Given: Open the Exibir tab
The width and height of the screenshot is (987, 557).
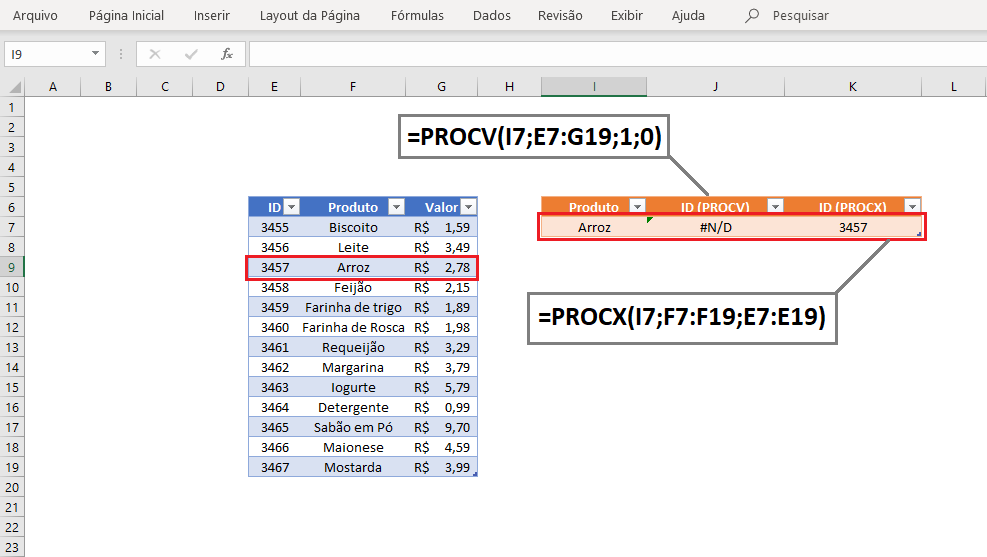Looking at the screenshot, I should 627,16.
